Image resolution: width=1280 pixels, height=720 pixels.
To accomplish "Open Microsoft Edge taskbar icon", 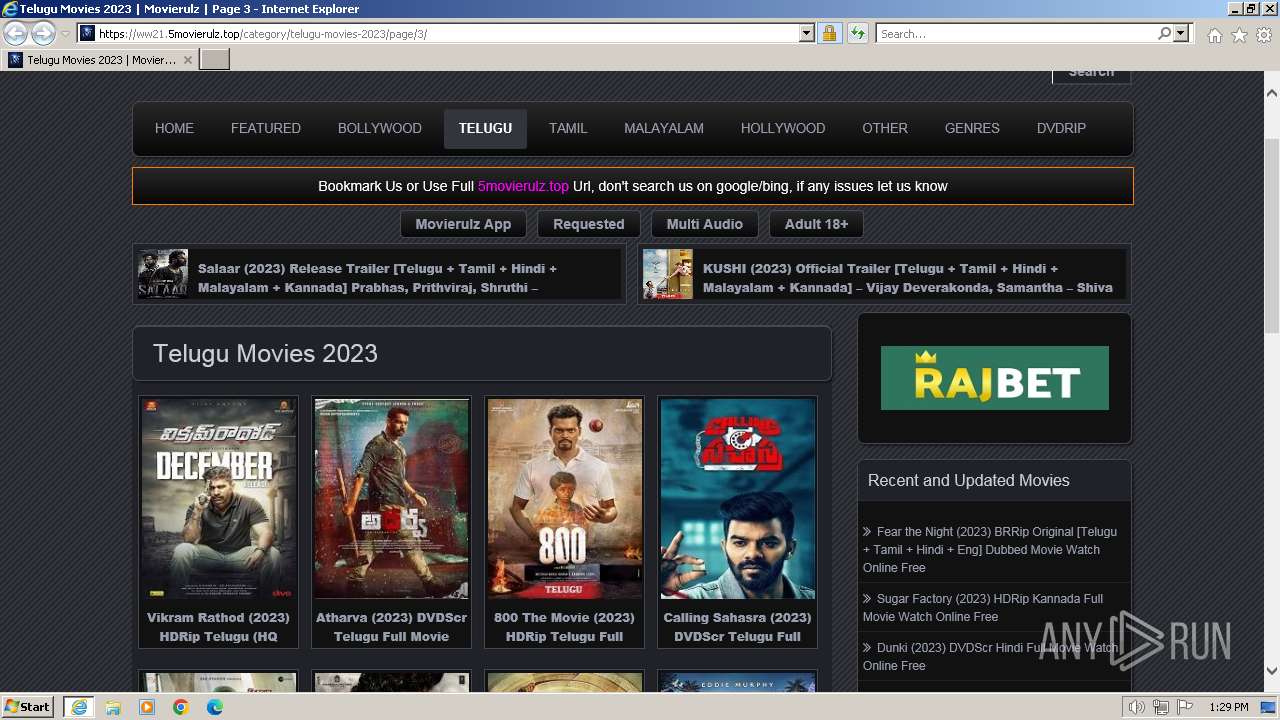I will pos(215,707).
